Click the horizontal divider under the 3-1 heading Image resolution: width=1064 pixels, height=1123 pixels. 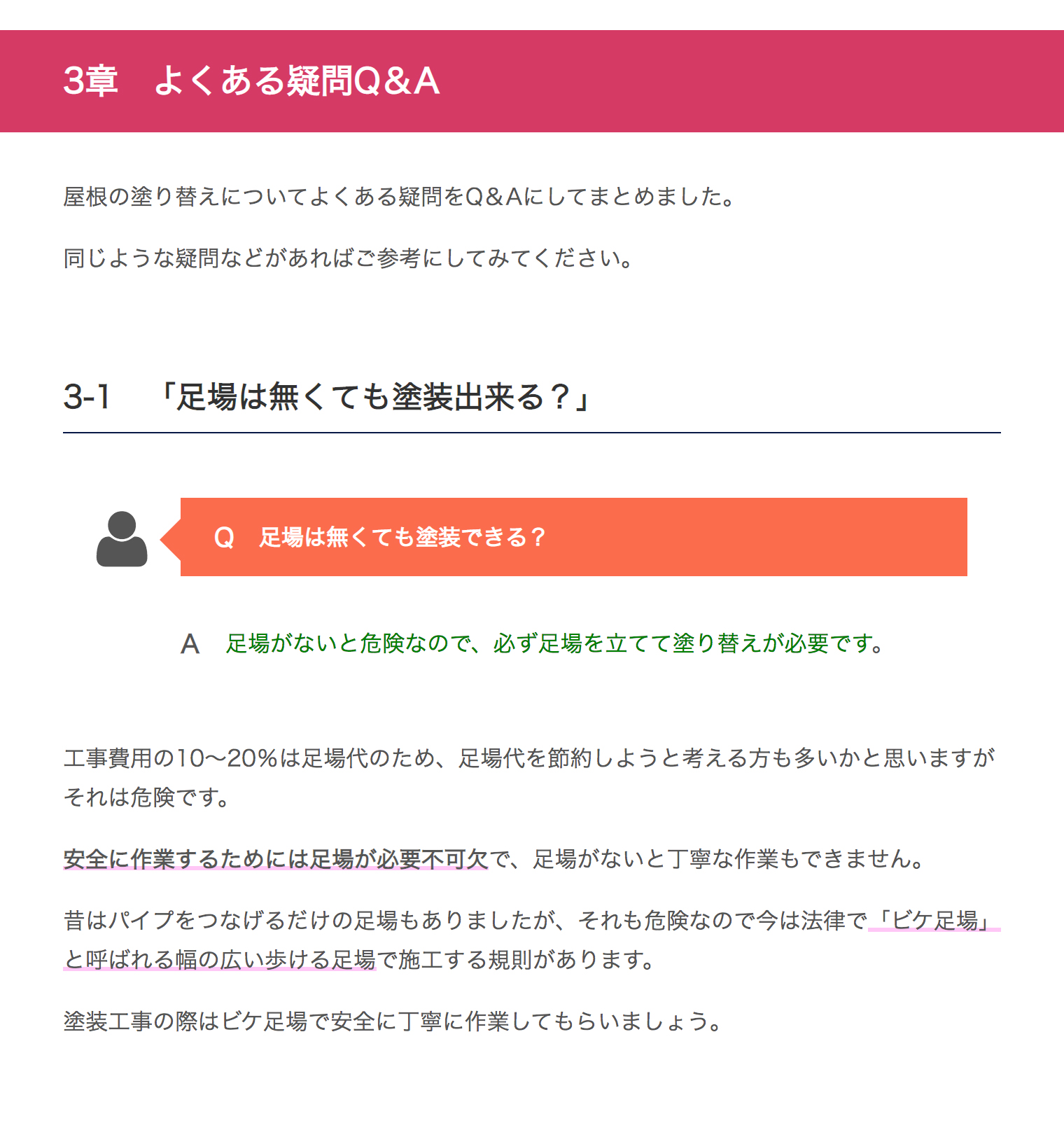tap(532, 433)
